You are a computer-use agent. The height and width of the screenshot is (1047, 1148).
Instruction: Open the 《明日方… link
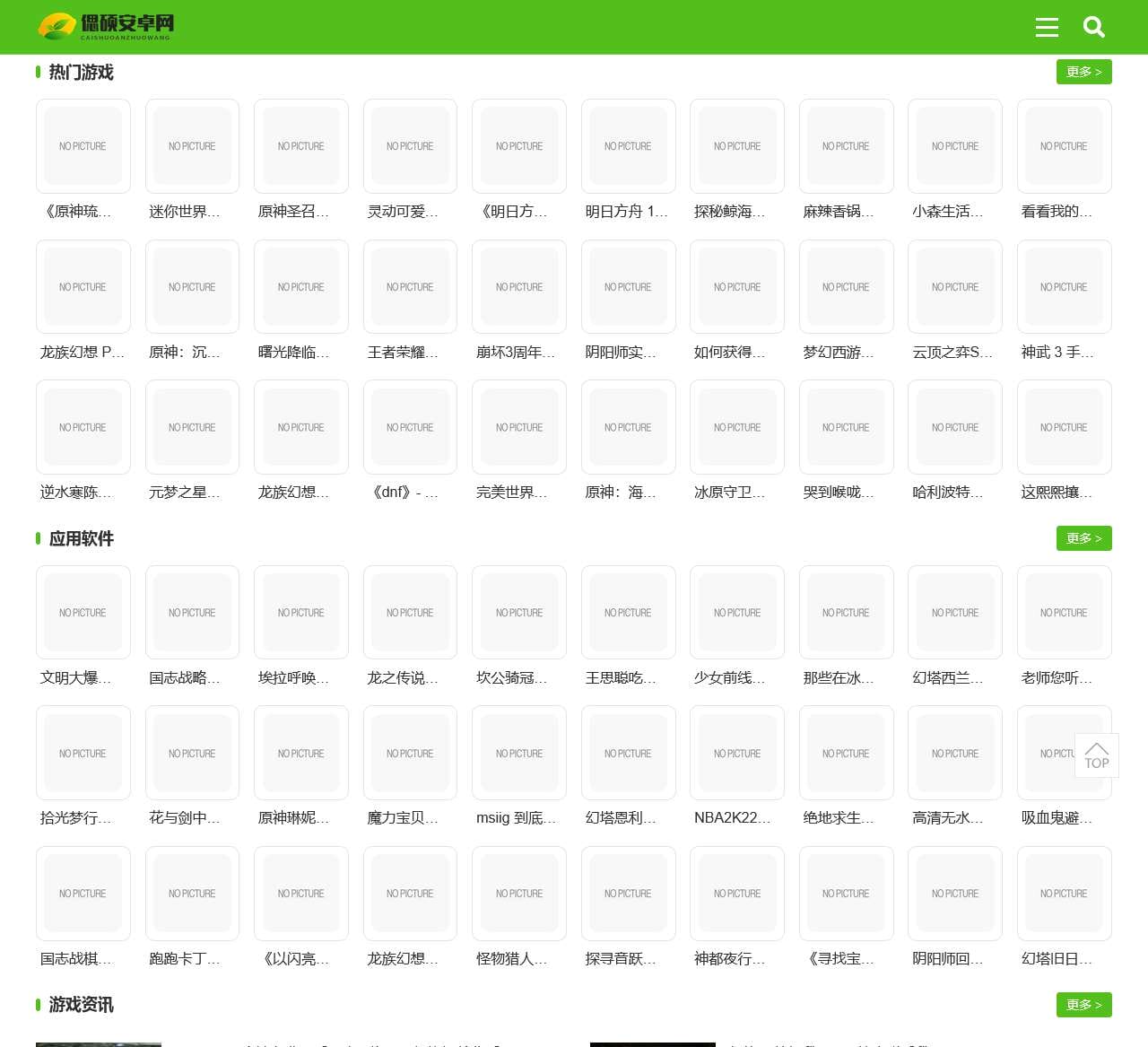pyautogui.click(x=512, y=212)
